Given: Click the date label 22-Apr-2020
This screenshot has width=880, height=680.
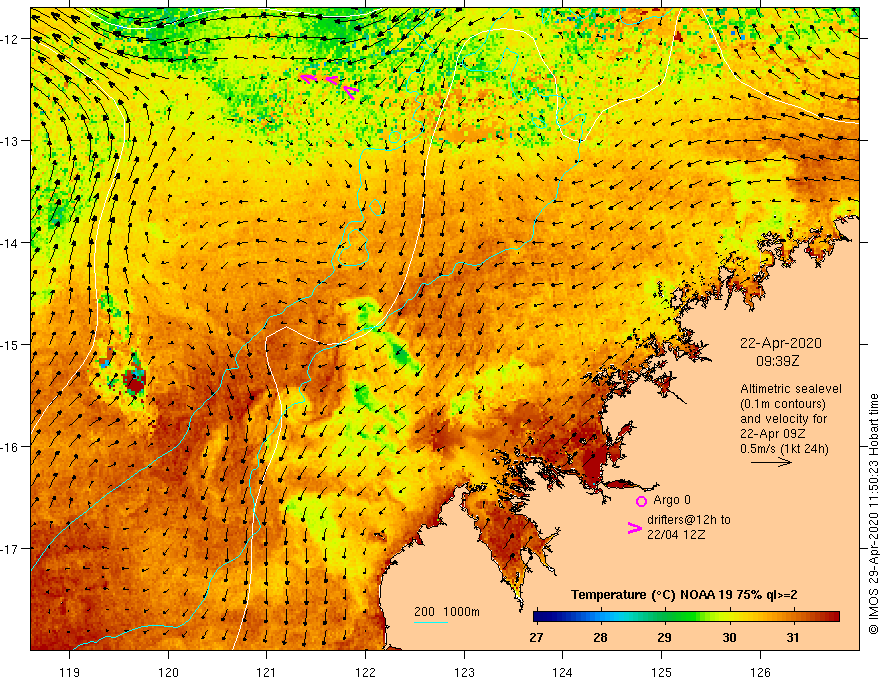Looking at the screenshot, I should 781,343.
